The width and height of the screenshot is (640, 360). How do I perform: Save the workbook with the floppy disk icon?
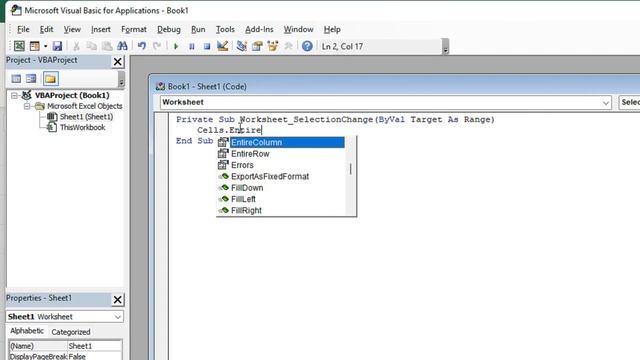coord(57,46)
